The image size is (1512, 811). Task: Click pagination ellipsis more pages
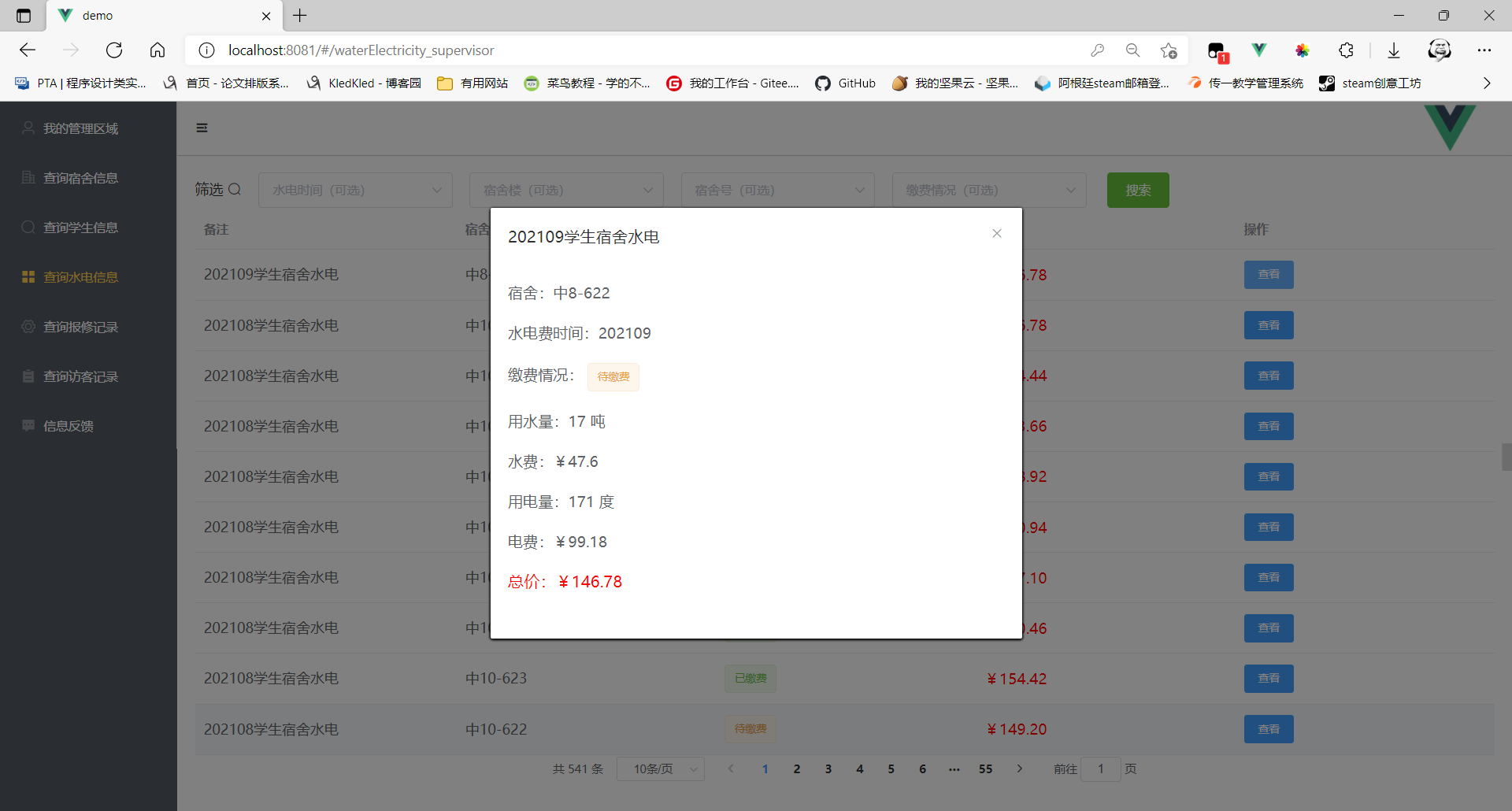coord(954,768)
